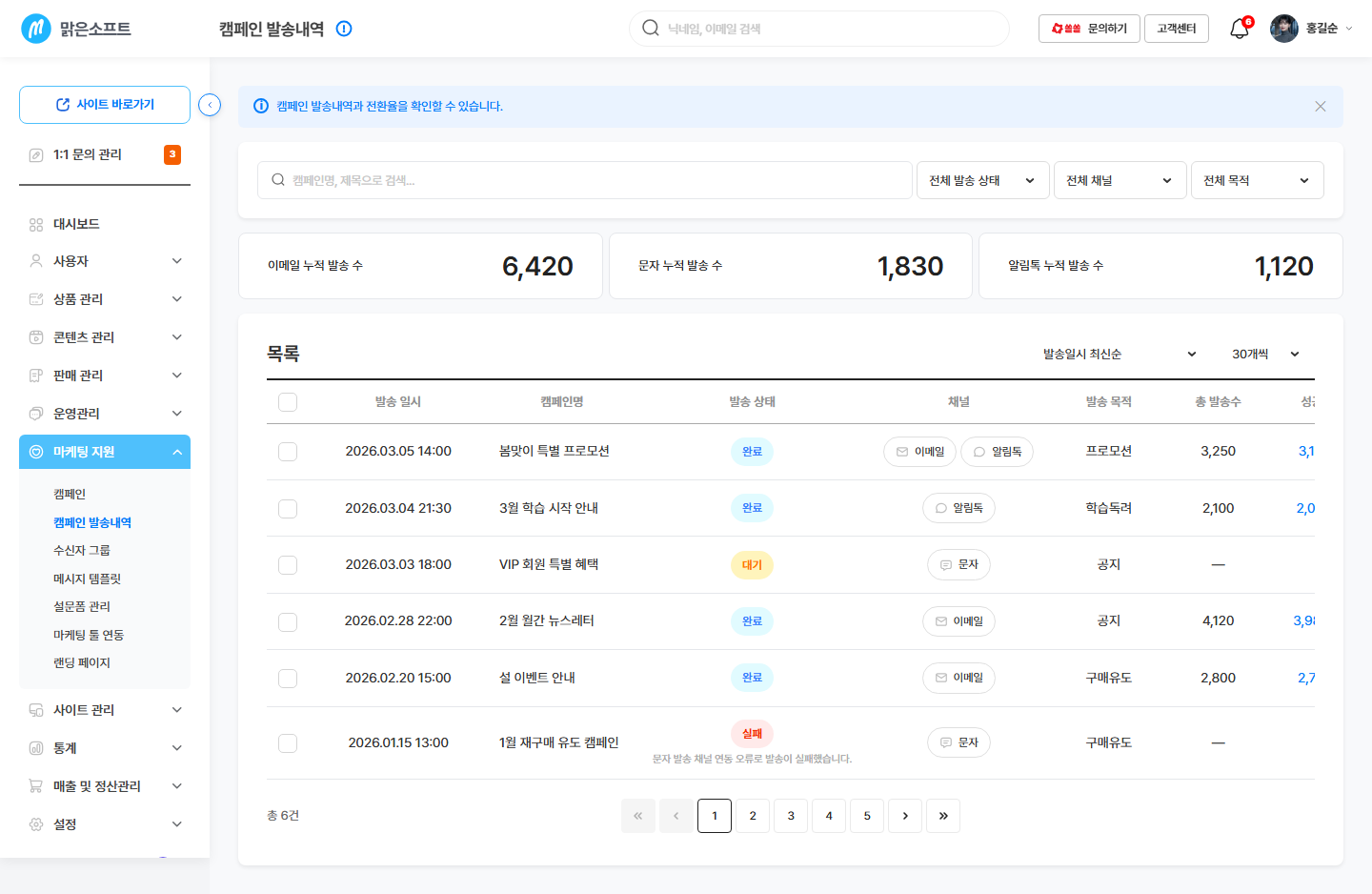
Task: Click the 통계 chart icon
Action: pos(36,748)
